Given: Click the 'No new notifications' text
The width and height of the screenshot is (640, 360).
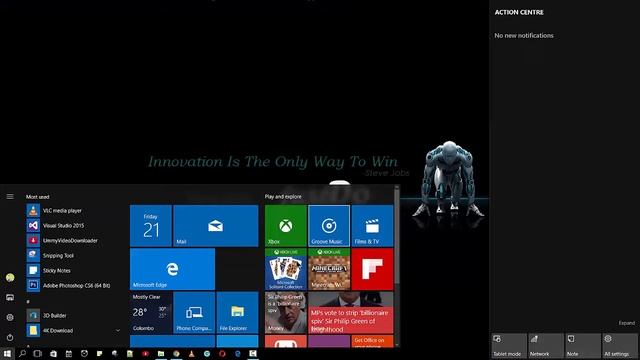Looking at the screenshot, I should coord(524,36).
